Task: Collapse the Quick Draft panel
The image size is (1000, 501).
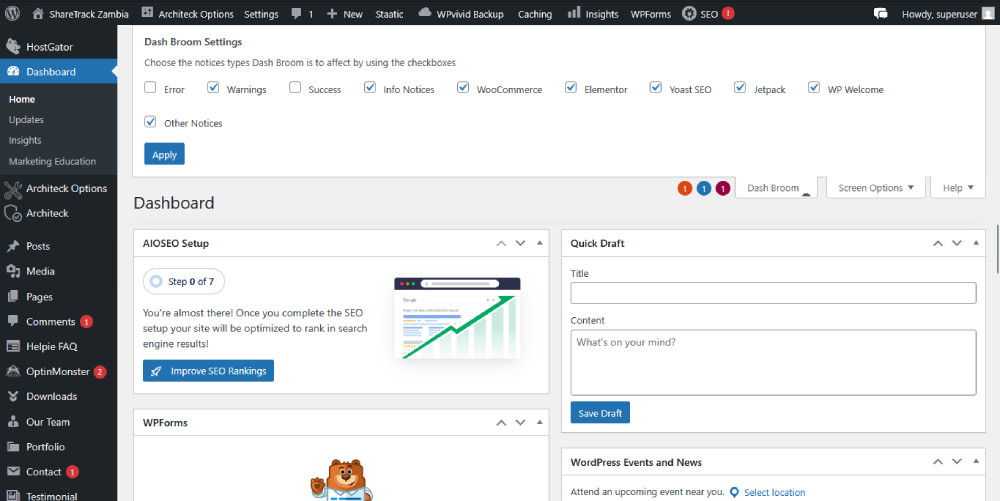Action: point(976,243)
